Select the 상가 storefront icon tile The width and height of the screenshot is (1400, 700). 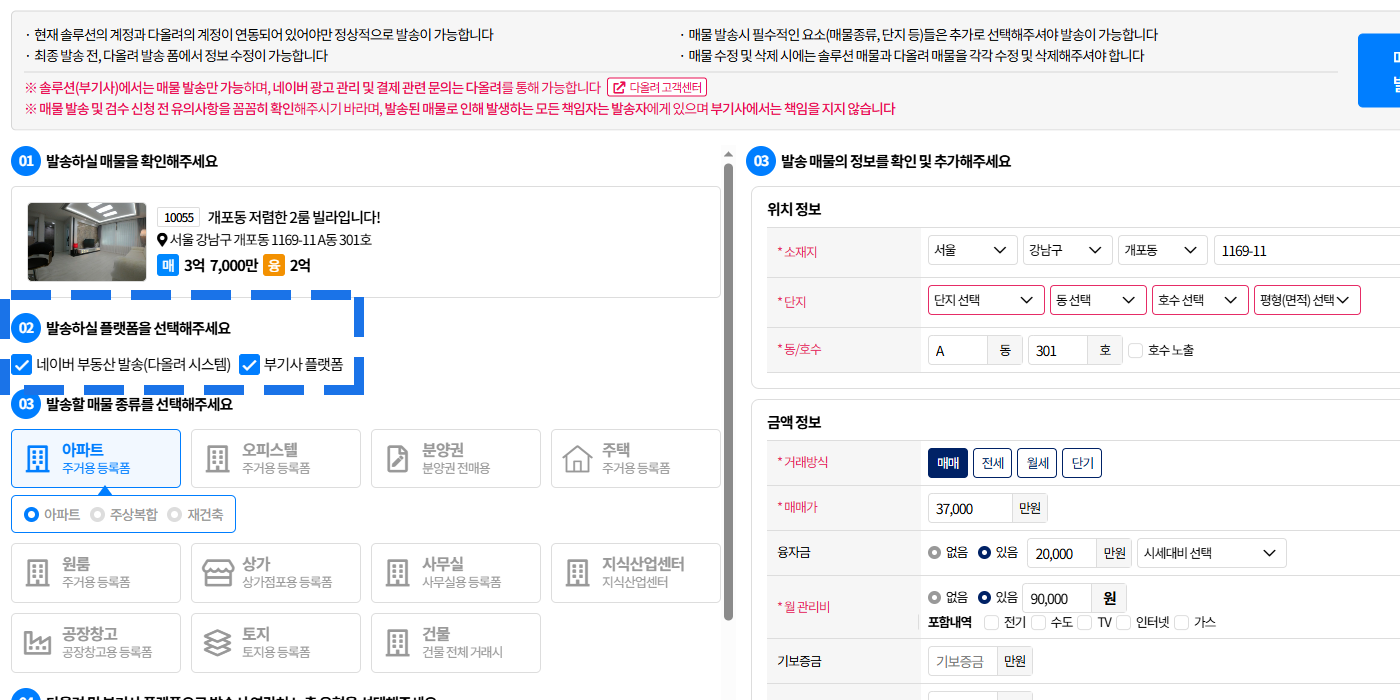pos(217,573)
